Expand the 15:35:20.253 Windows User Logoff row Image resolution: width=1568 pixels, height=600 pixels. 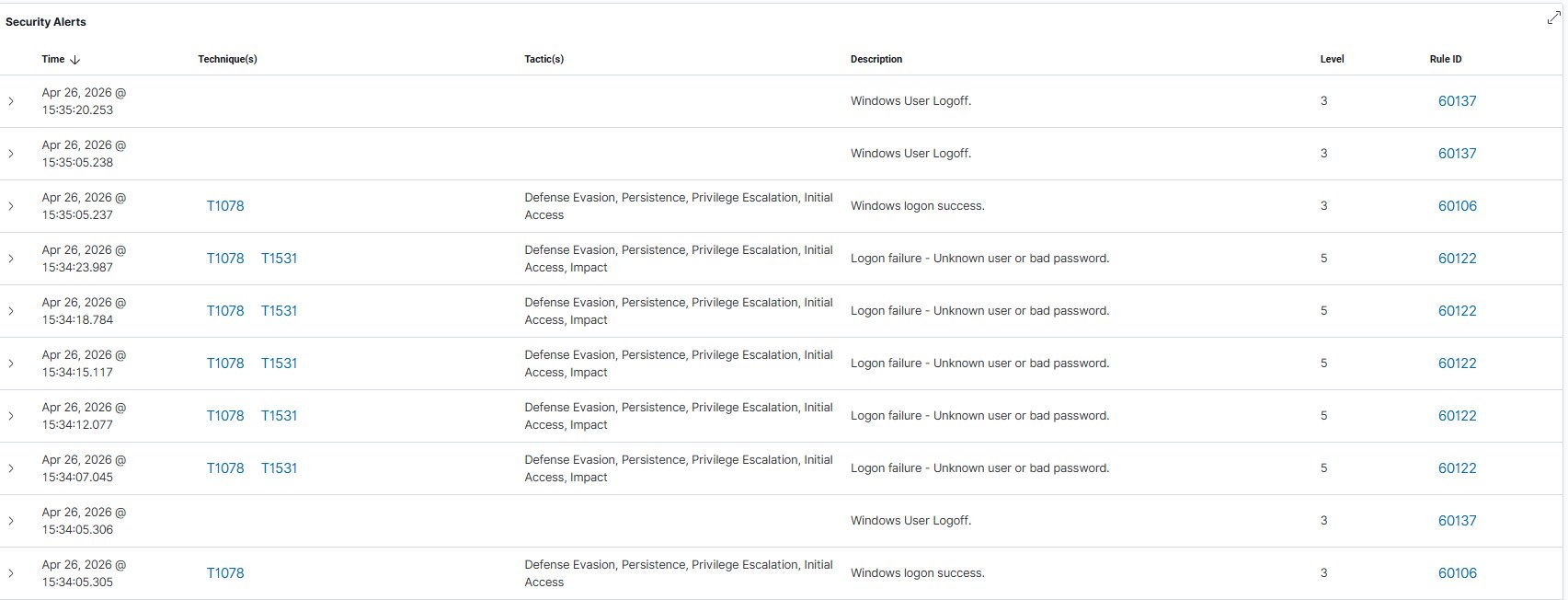[x=11, y=101]
